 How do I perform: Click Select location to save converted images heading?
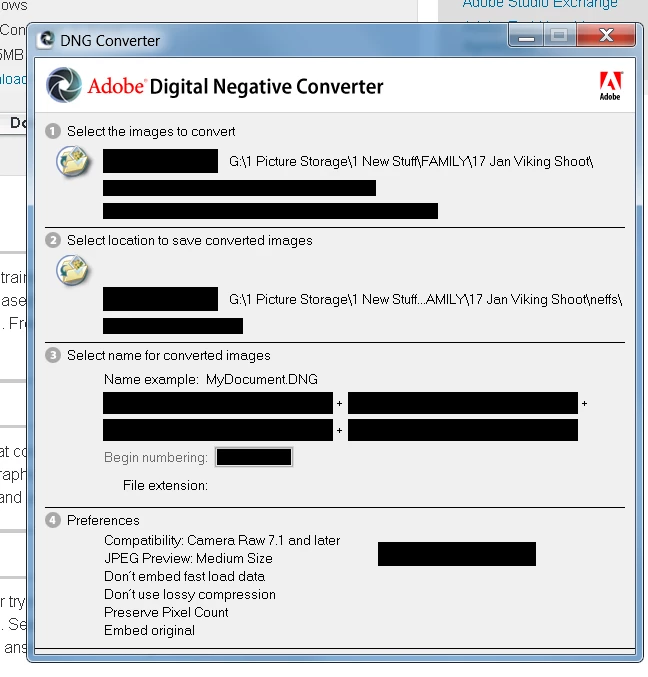[190, 240]
